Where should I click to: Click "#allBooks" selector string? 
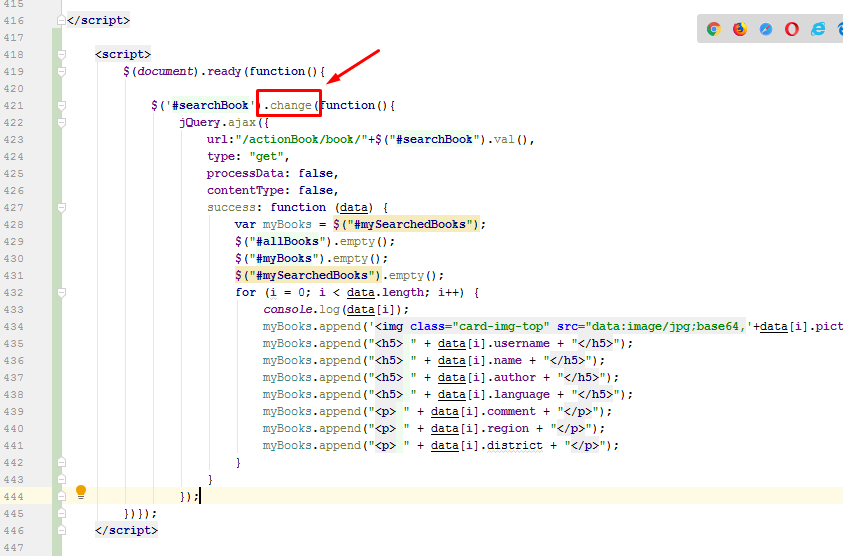click(x=287, y=241)
